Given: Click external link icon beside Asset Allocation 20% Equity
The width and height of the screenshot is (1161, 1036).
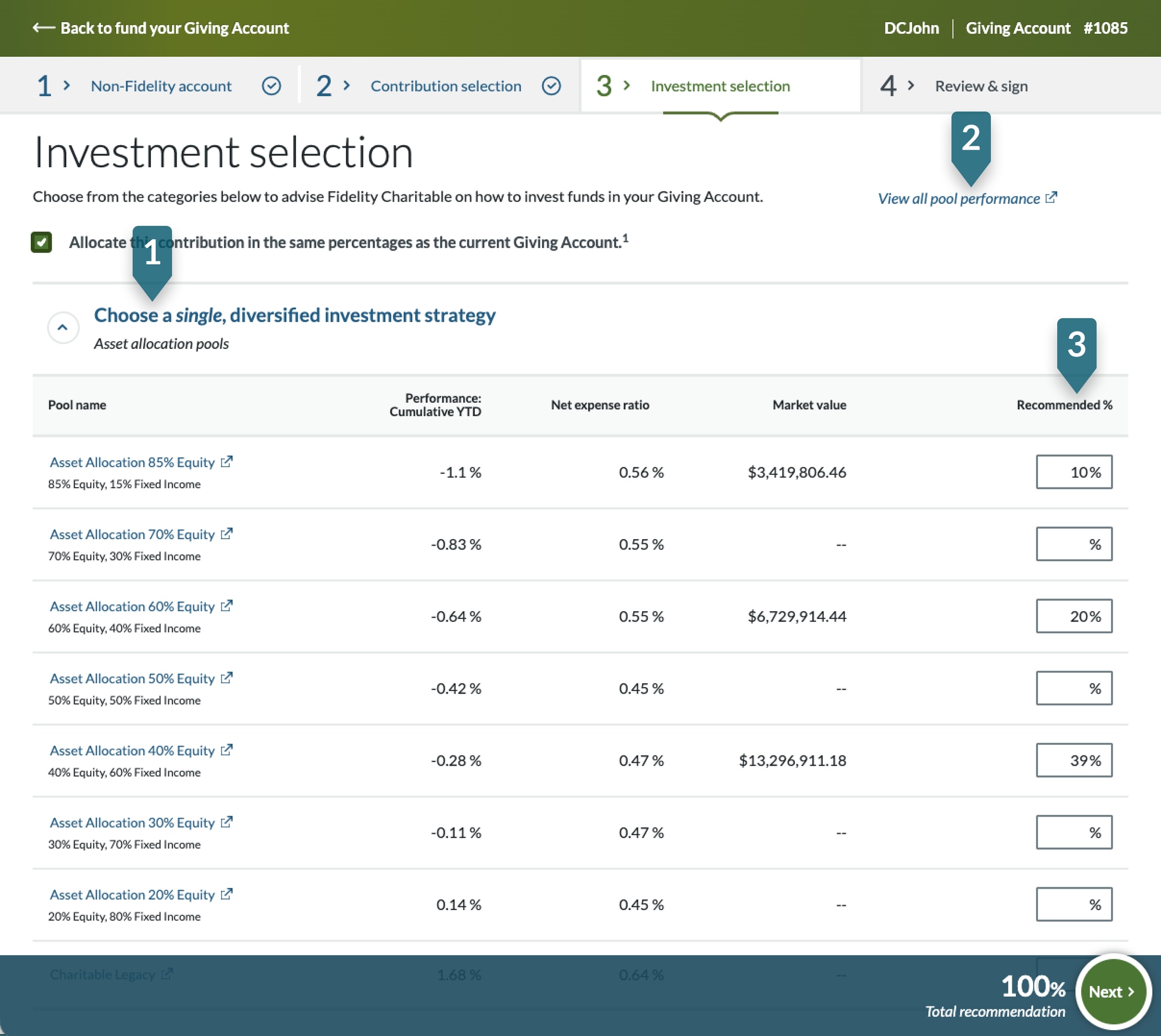Looking at the screenshot, I should click(x=226, y=894).
